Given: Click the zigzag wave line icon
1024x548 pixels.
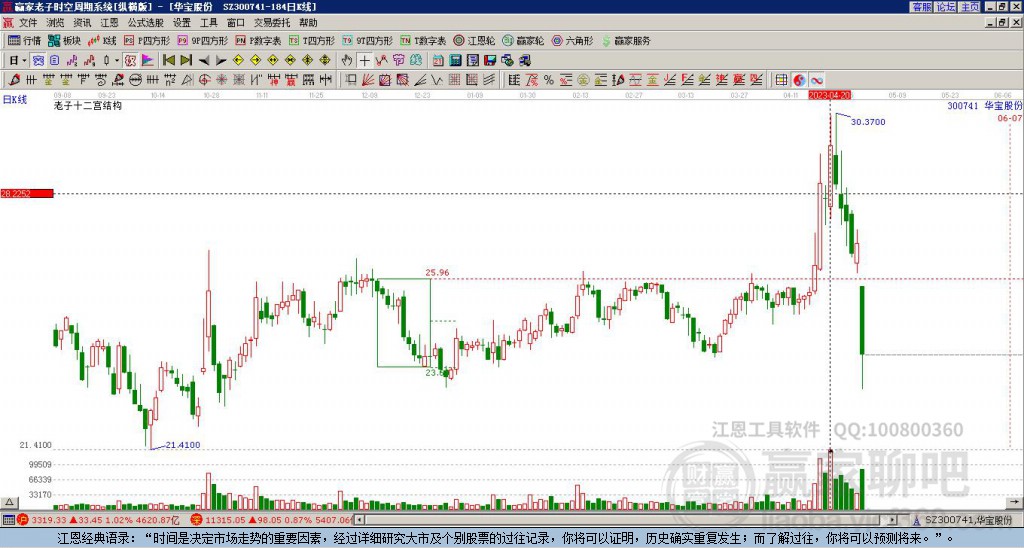Looking at the screenshot, I should tap(437, 80).
